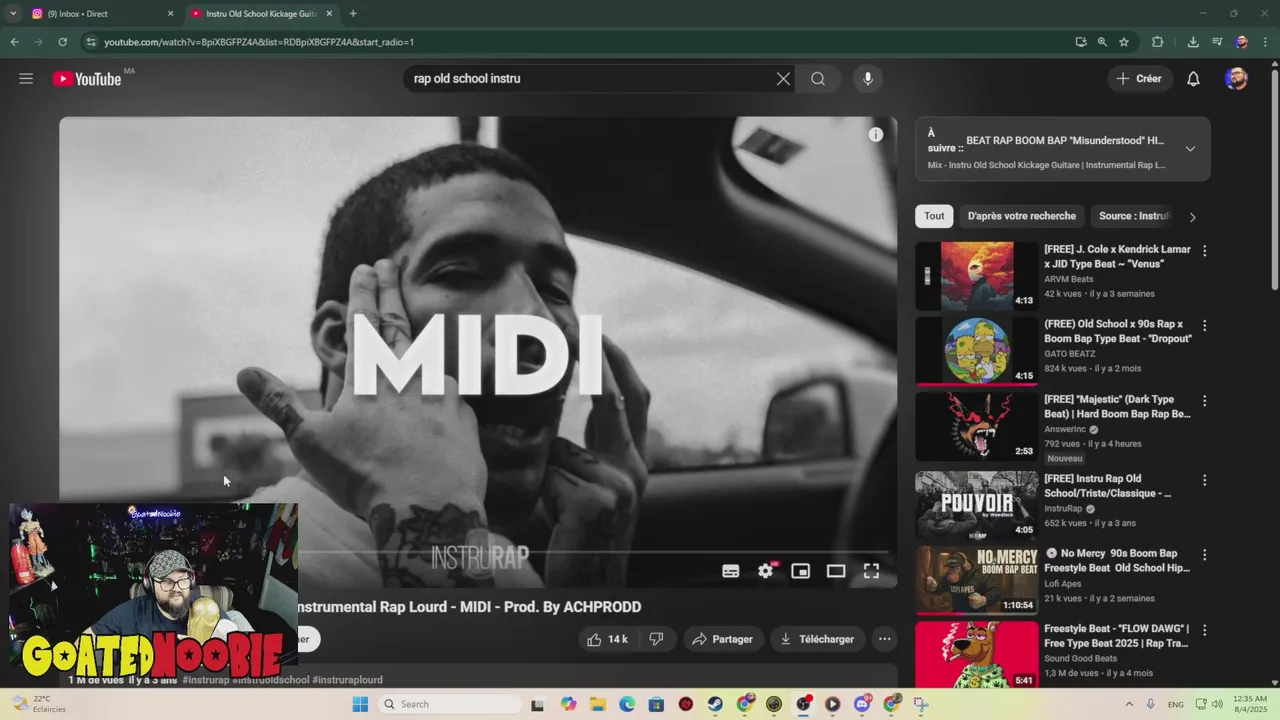The height and width of the screenshot is (720, 1280).
Task: Toggle subtitles/captions in player
Action: point(731,571)
